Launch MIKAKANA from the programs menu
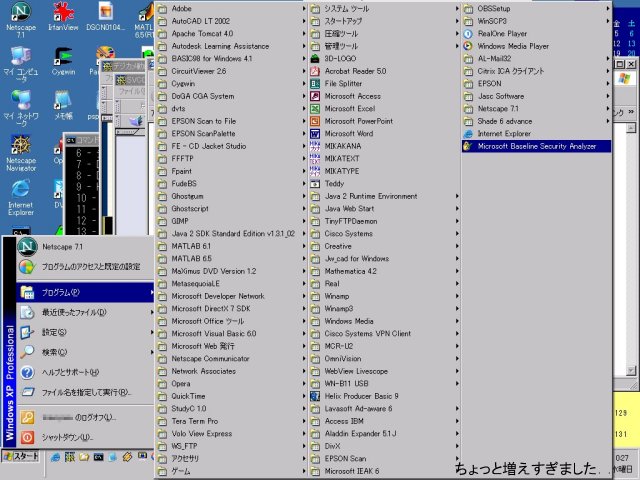This screenshot has height=480, width=640. tap(383, 146)
